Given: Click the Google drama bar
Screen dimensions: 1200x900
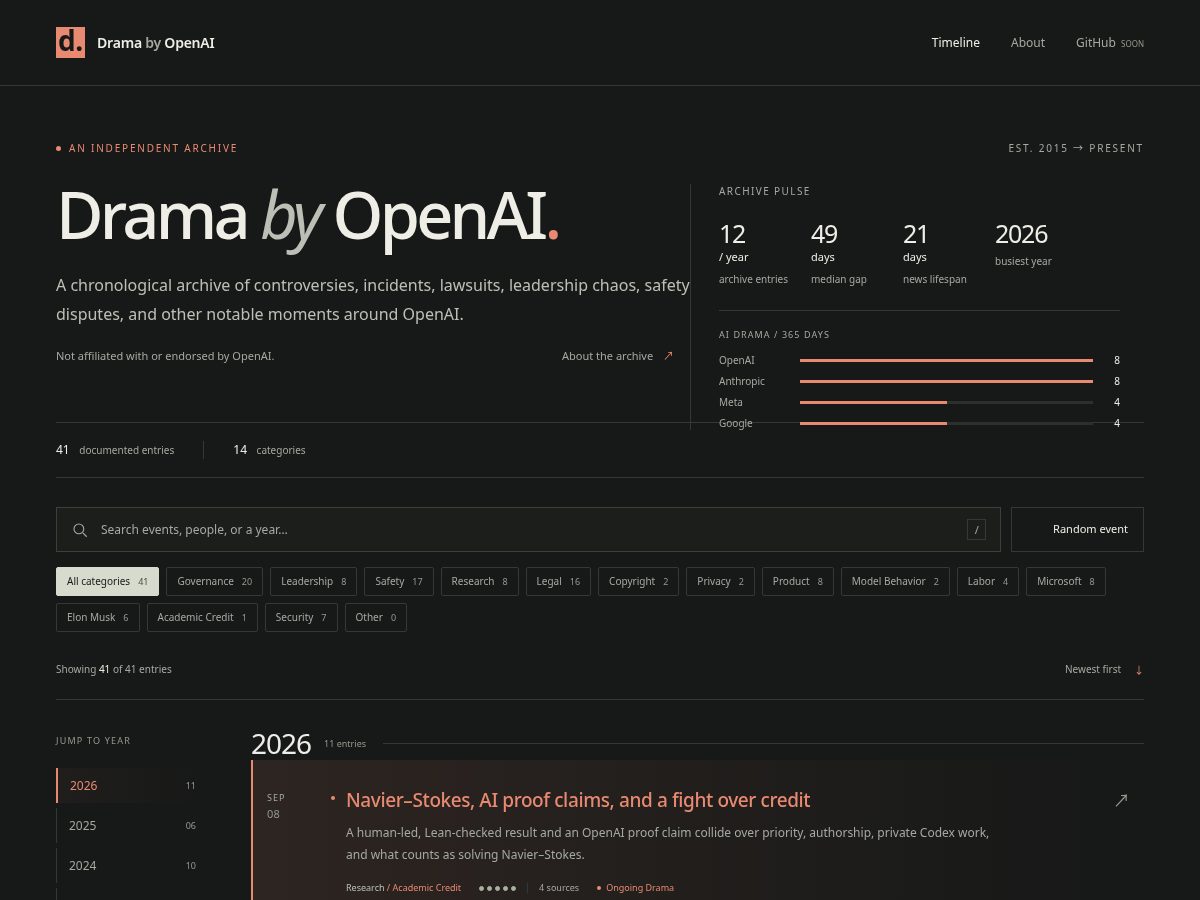Looking at the screenshot, I should [946, 423].
